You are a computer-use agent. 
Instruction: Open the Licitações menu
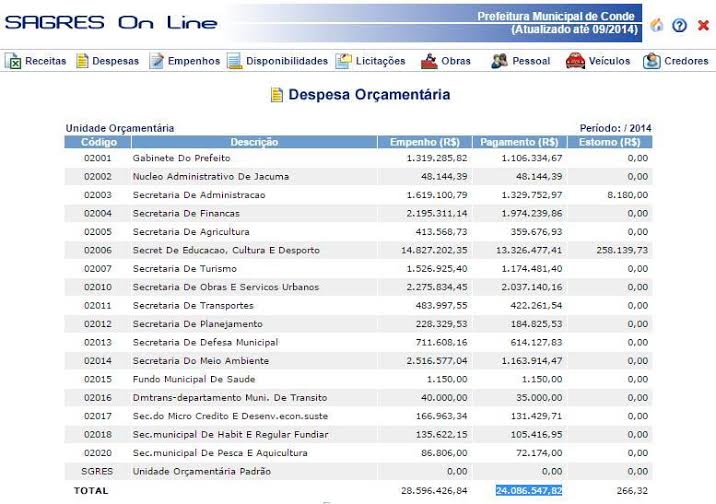380,61
